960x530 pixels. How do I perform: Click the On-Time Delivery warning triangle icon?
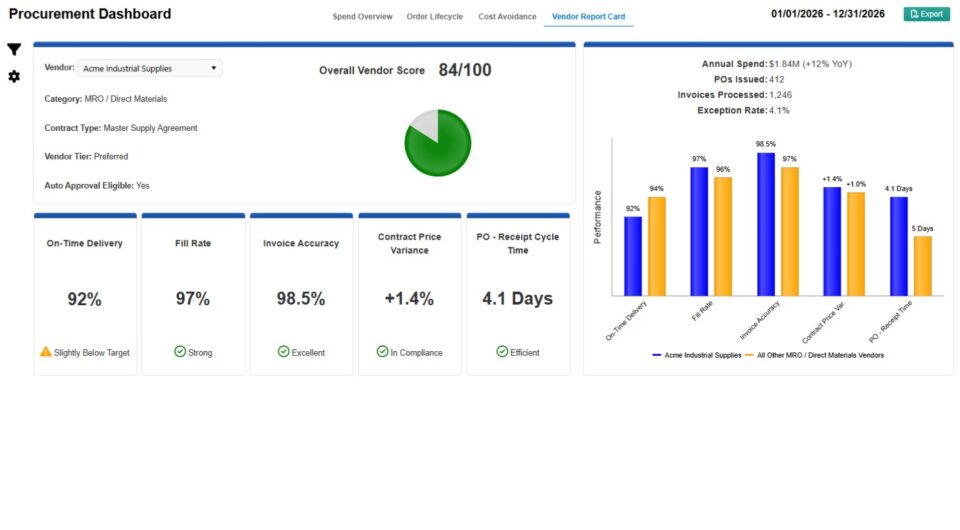45,352
